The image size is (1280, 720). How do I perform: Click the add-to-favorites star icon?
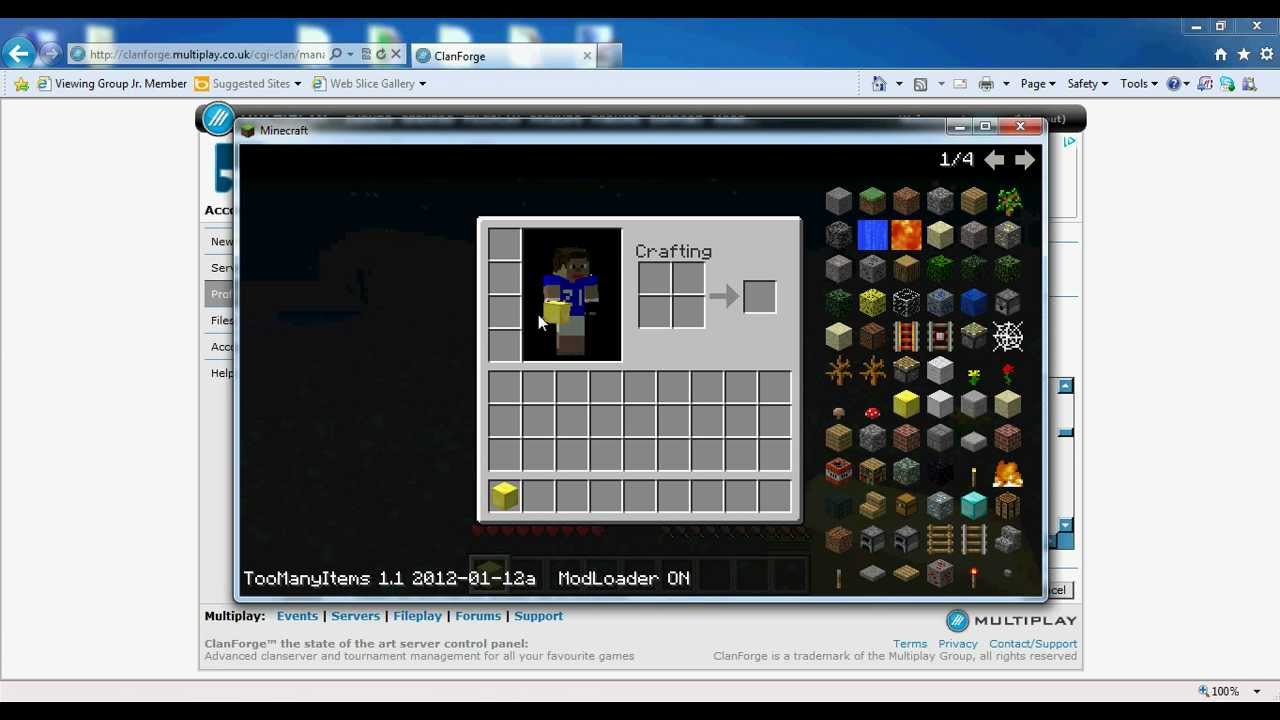click(x=21, y=84)
